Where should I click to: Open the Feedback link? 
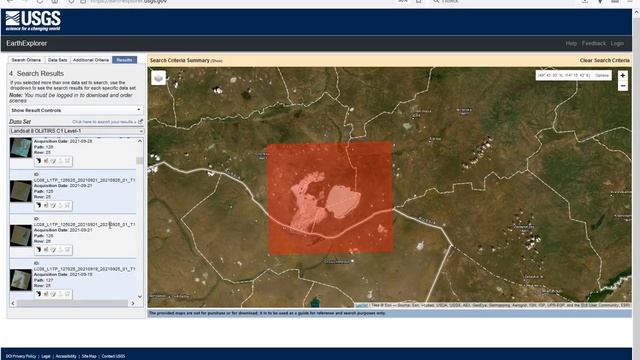click(x=594, y=43)
